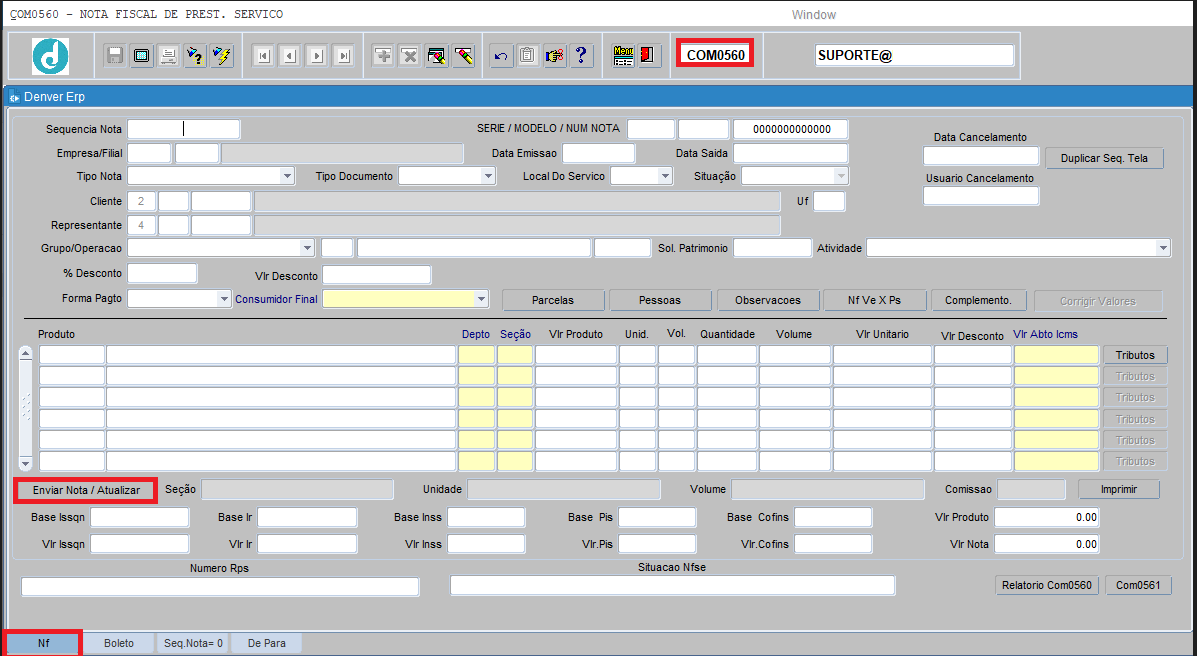The image size is (1197, 656).
Task: Expand the Local Do Servico dropdown
Action: point(666,176)
